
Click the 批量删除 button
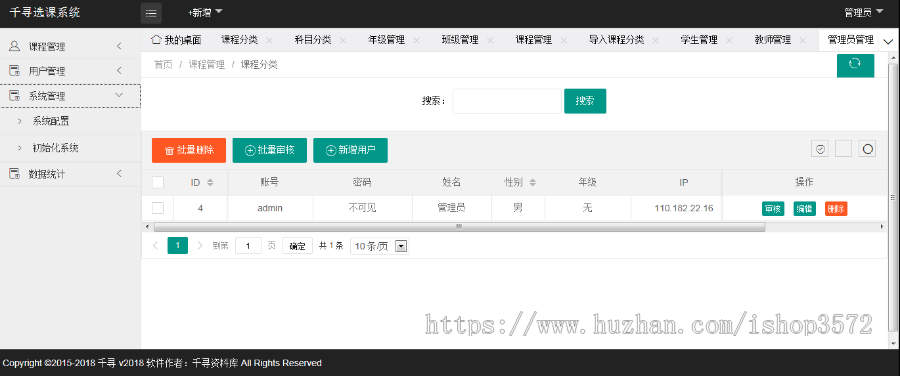[189, 150]
